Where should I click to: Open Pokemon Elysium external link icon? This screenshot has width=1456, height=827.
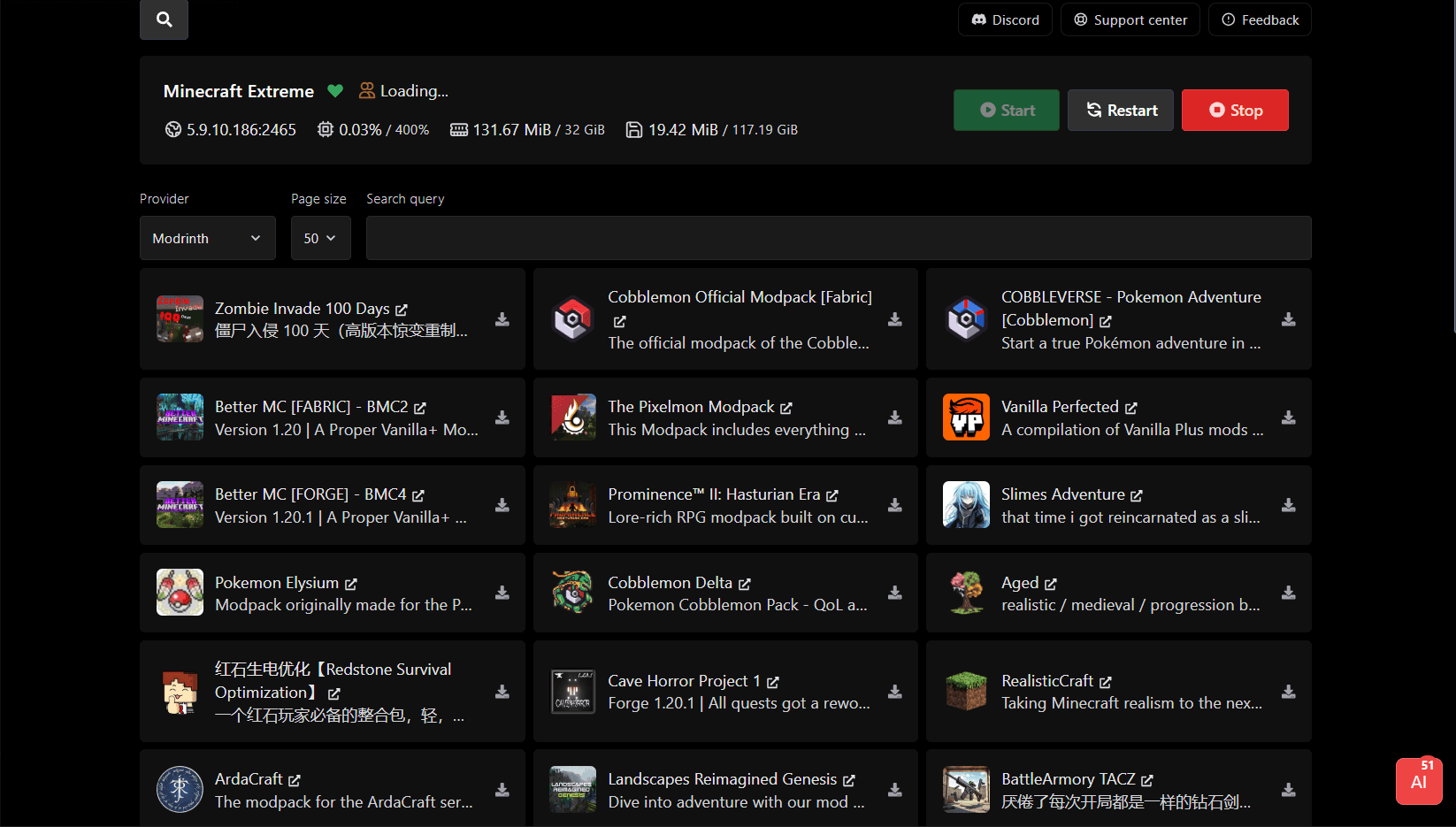point(351,584)
